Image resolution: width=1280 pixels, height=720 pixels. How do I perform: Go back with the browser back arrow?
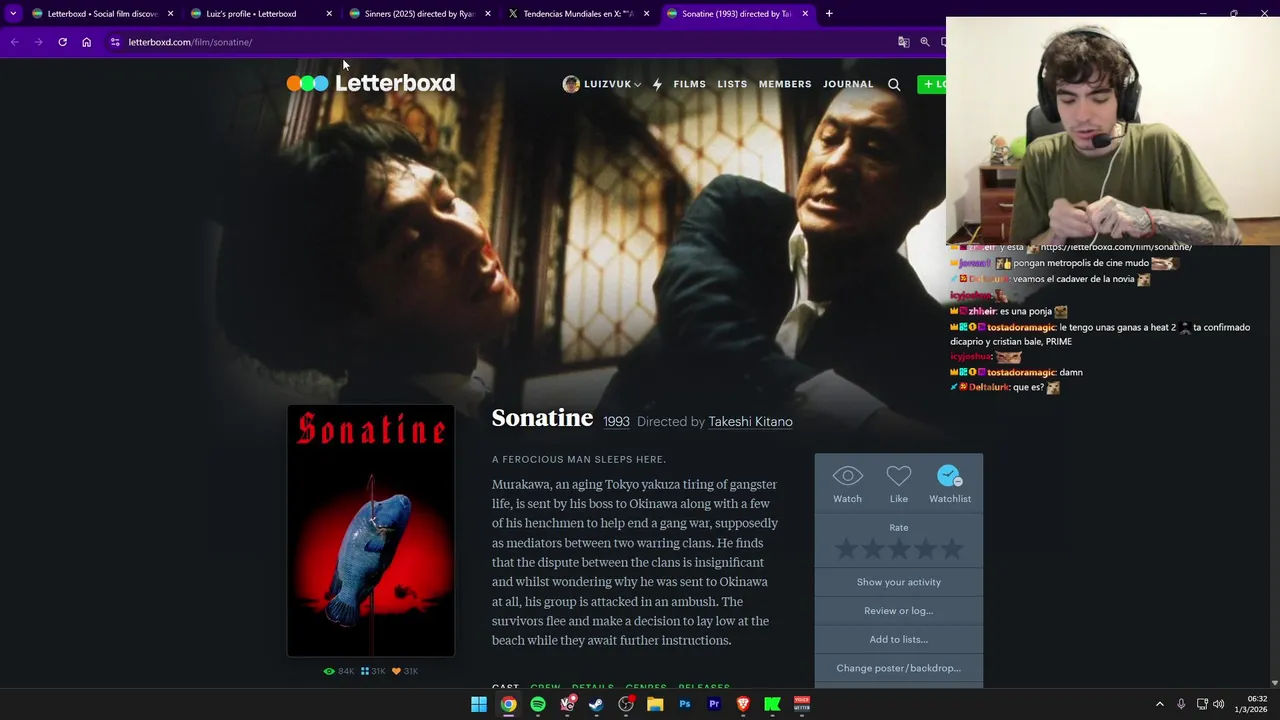pyautogui.click(x=14, y=42)
